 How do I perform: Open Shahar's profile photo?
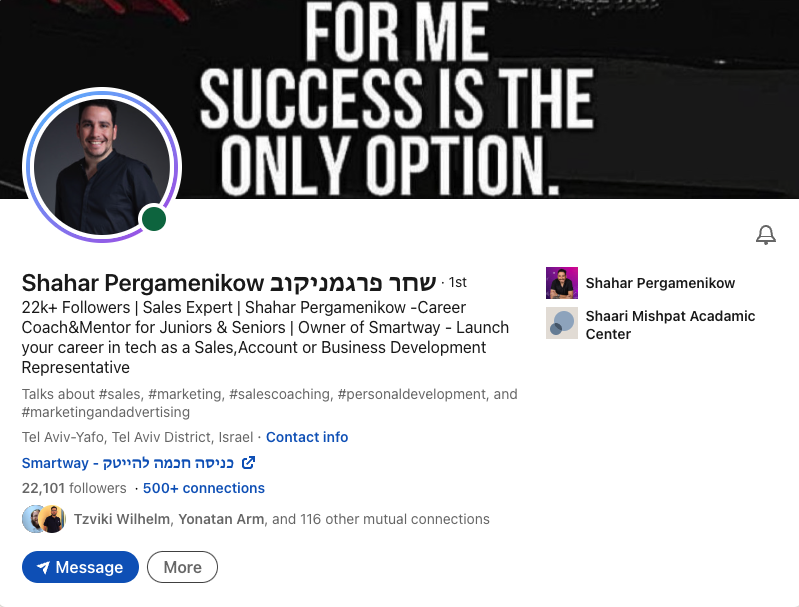click(102, 165)
